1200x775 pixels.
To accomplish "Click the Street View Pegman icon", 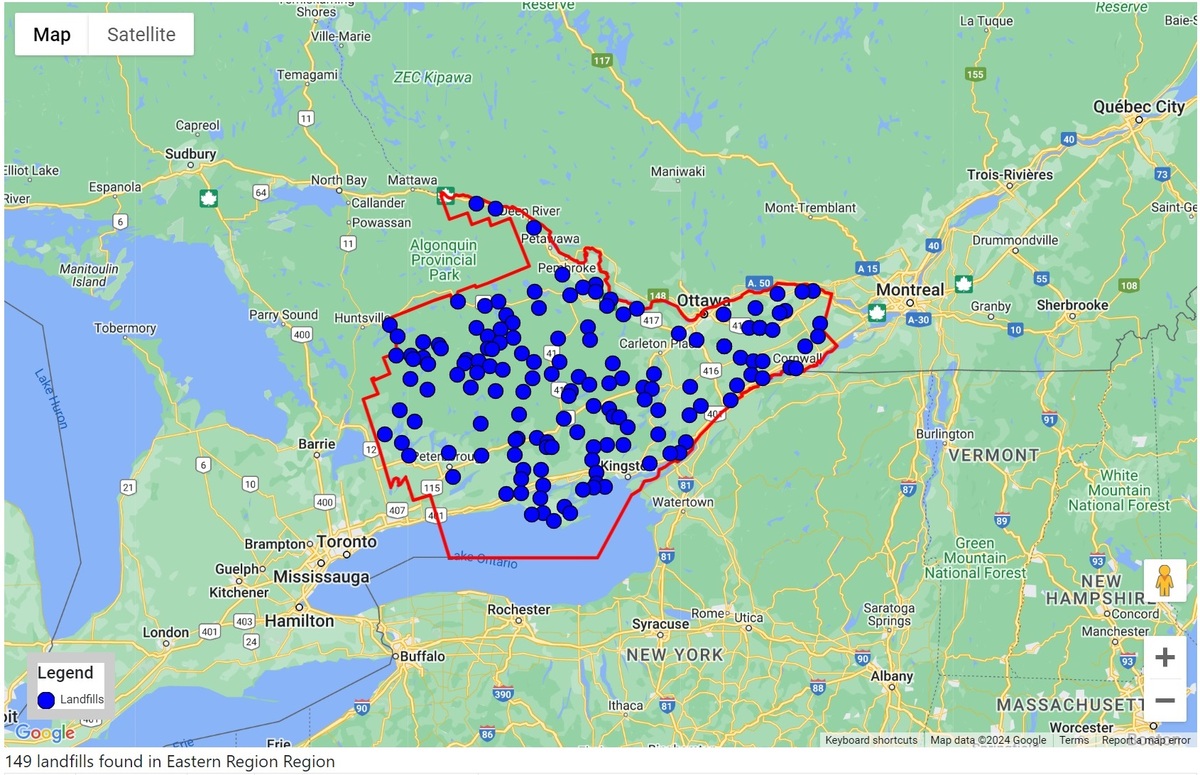I will pyautogui.click(x=1164, y=580).
